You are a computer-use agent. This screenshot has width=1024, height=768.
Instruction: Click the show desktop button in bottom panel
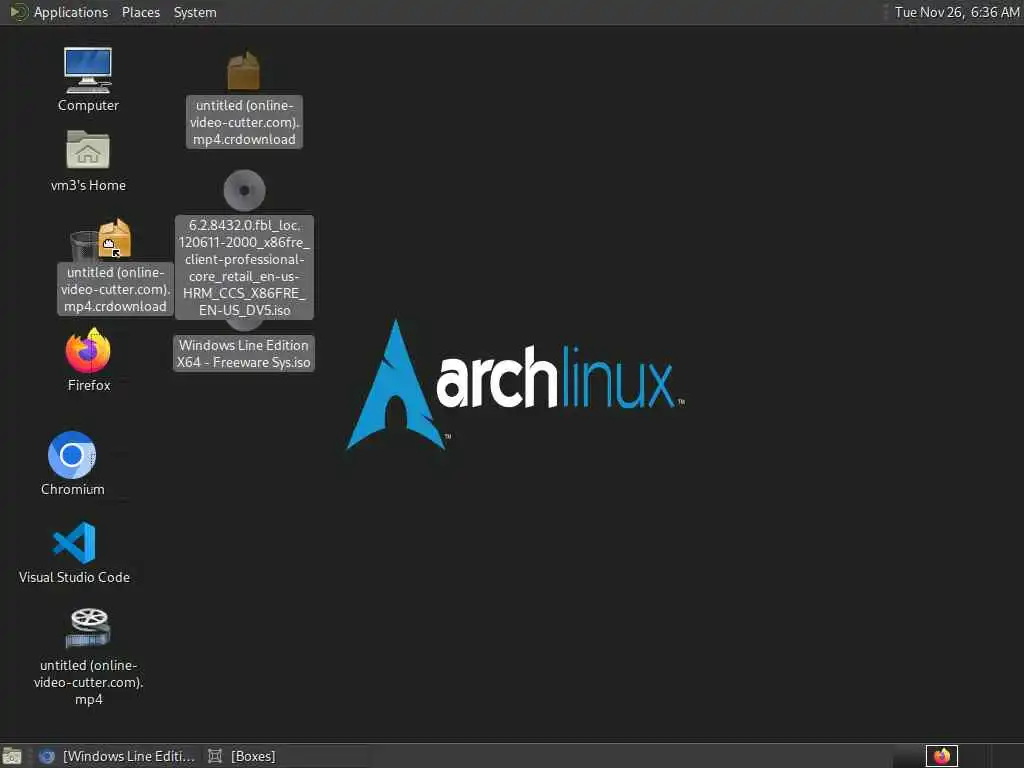(x=12, y=756)
